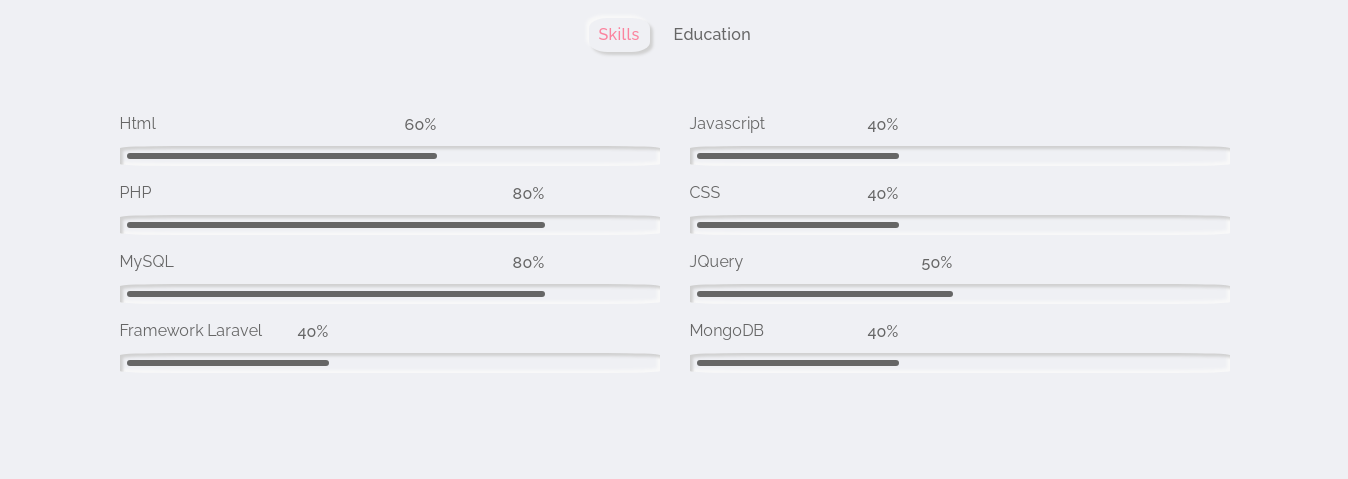Click the MySQL progress bar
The image size is (1348, 479).
point(390,294)
